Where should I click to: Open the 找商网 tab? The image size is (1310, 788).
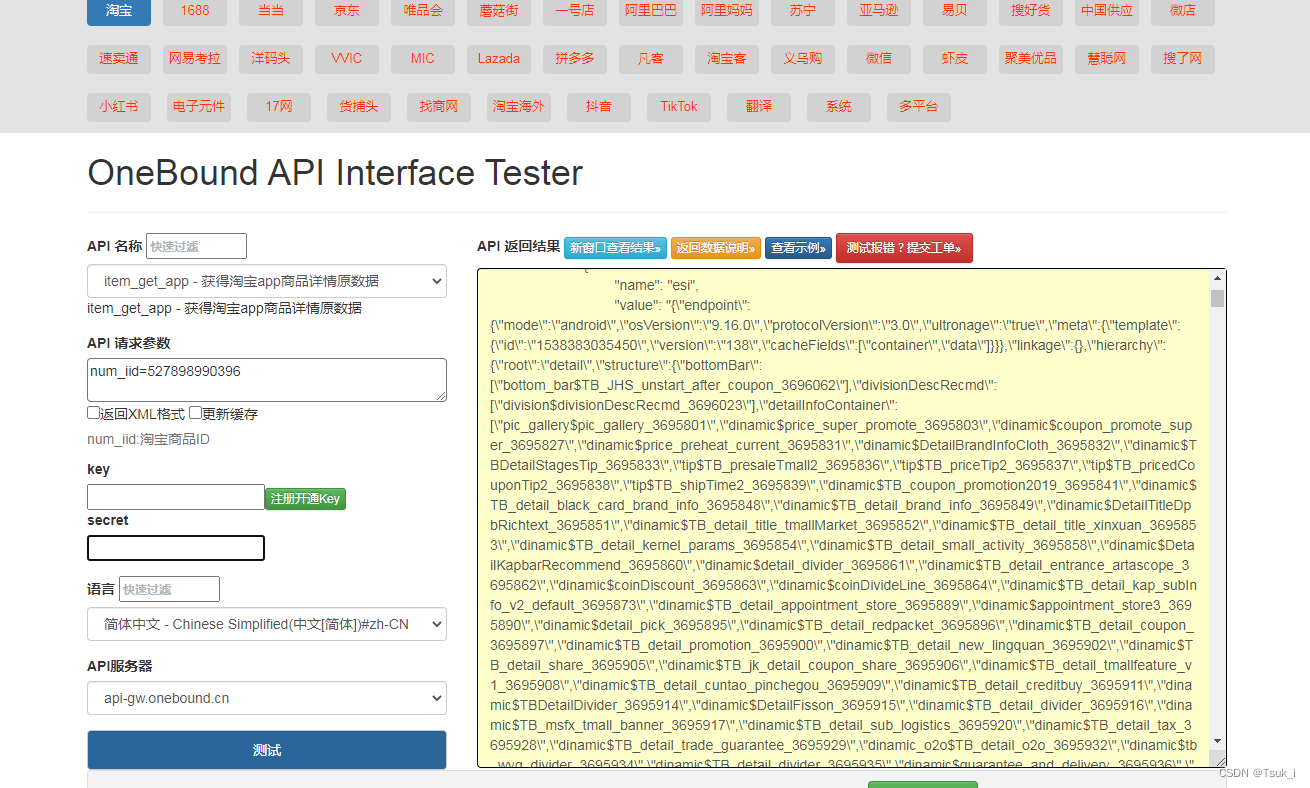pos(439,107)
